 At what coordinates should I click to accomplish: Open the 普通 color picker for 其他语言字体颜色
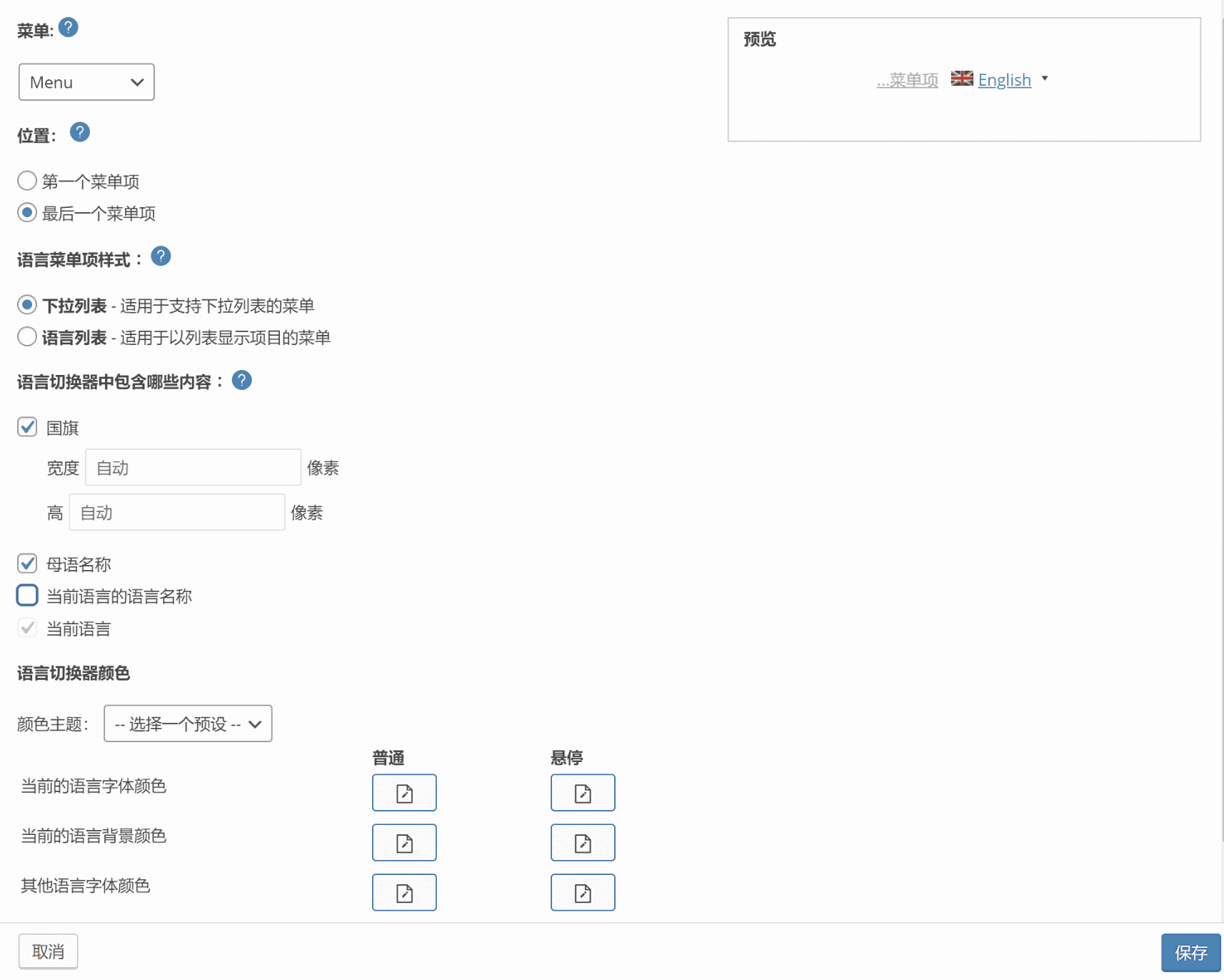pyautogui.click(x=404, y=892)
